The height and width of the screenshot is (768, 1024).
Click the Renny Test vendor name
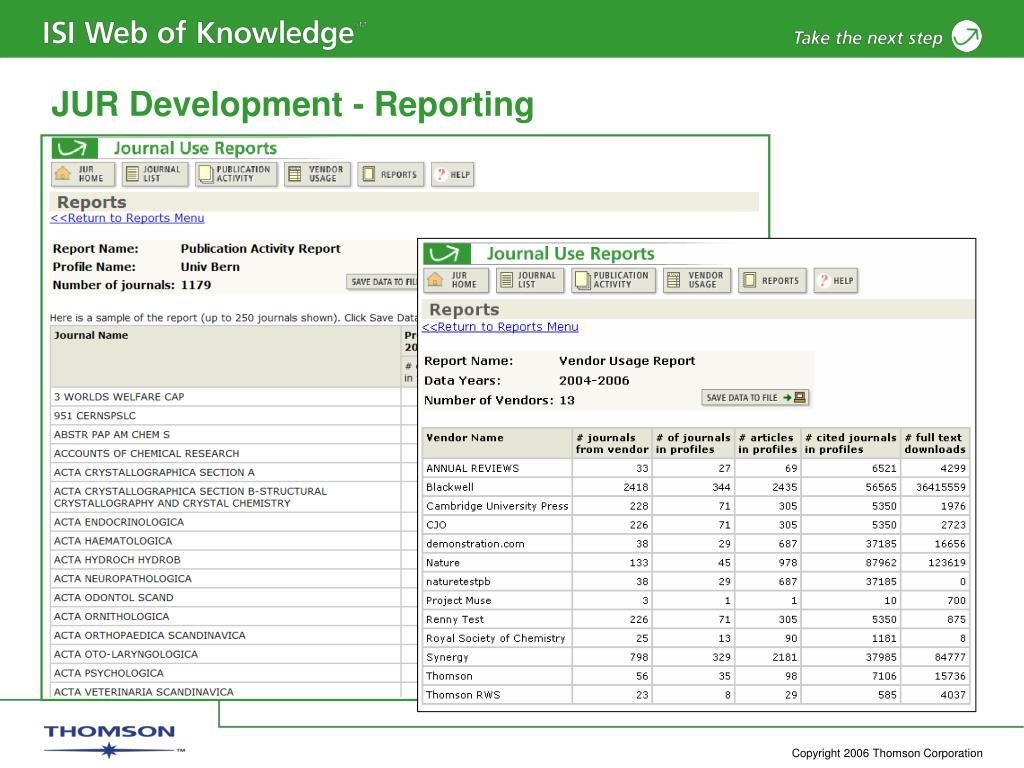coord(455,620)
